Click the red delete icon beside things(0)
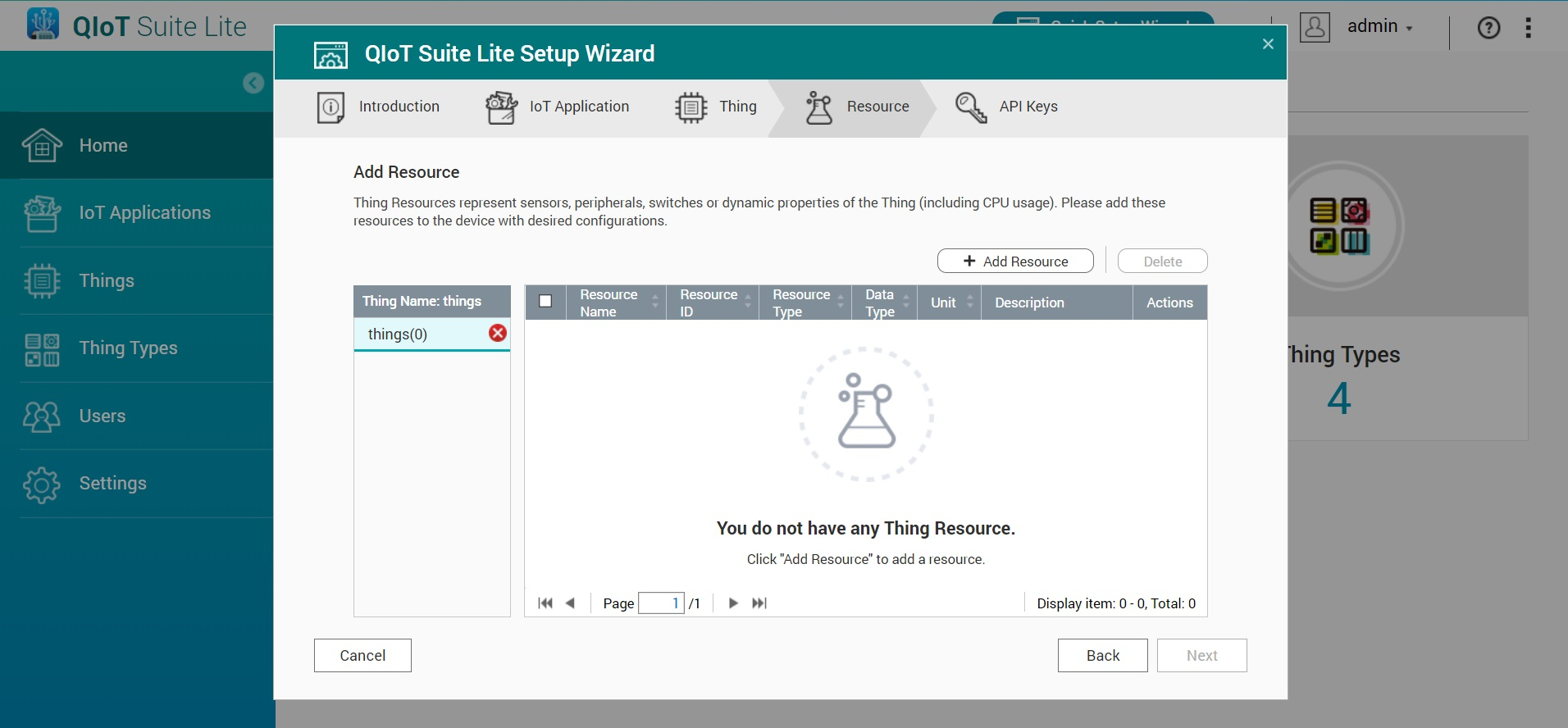The height and width of the screenshot is (728, 1568). [x=497, y=333]
